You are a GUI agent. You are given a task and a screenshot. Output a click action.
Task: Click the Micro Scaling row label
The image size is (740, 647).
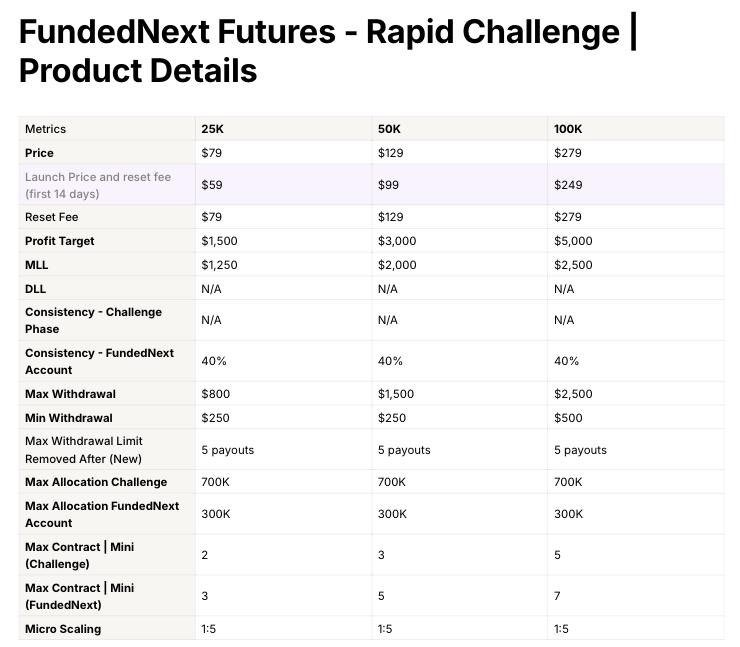(63, 629)
